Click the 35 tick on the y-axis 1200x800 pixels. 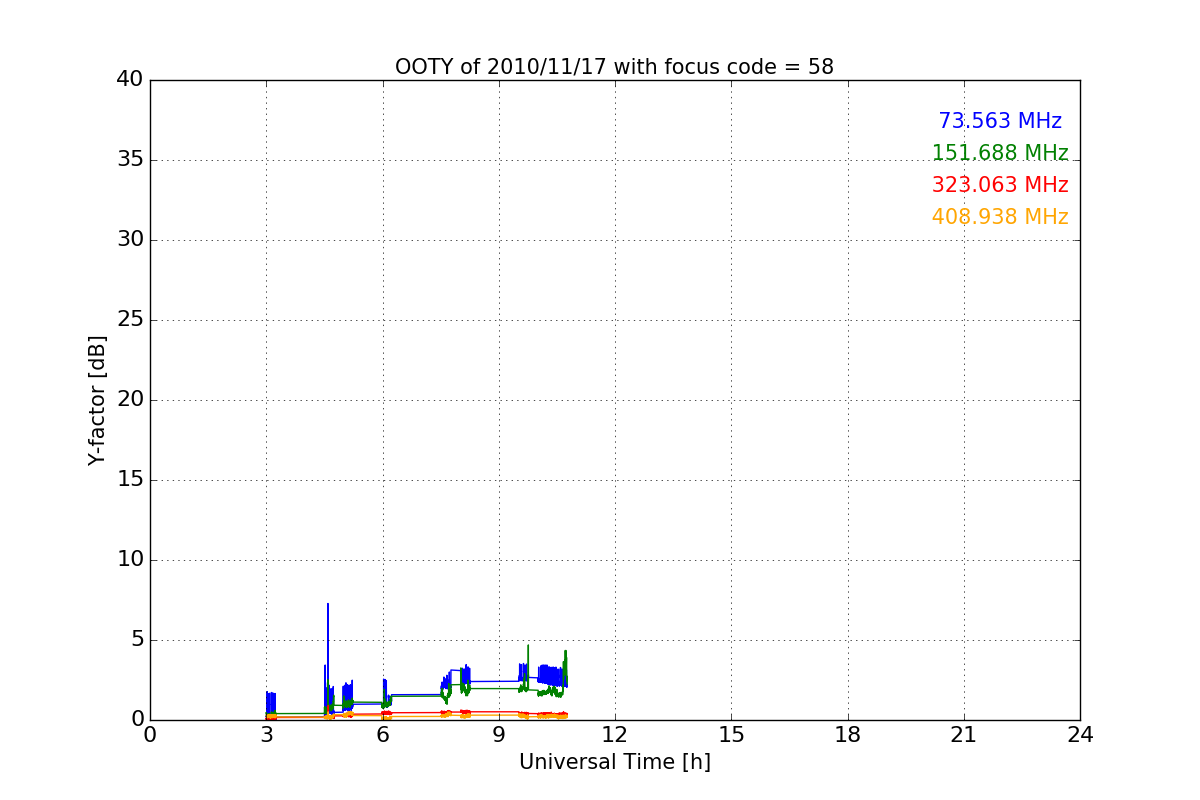pyautogui.click(x=130, y=160)
